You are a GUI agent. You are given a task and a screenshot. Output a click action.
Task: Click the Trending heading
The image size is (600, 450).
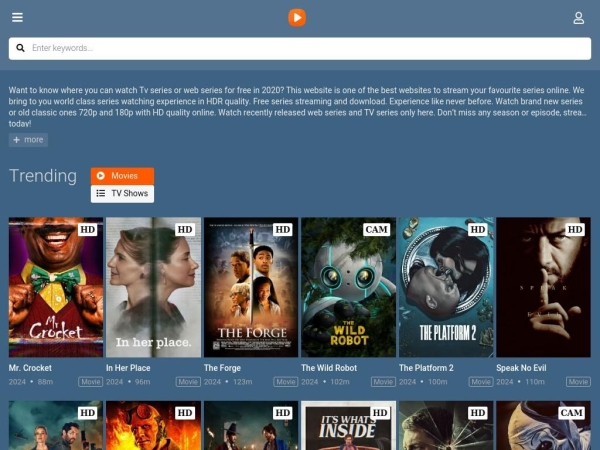coord(43,176)
